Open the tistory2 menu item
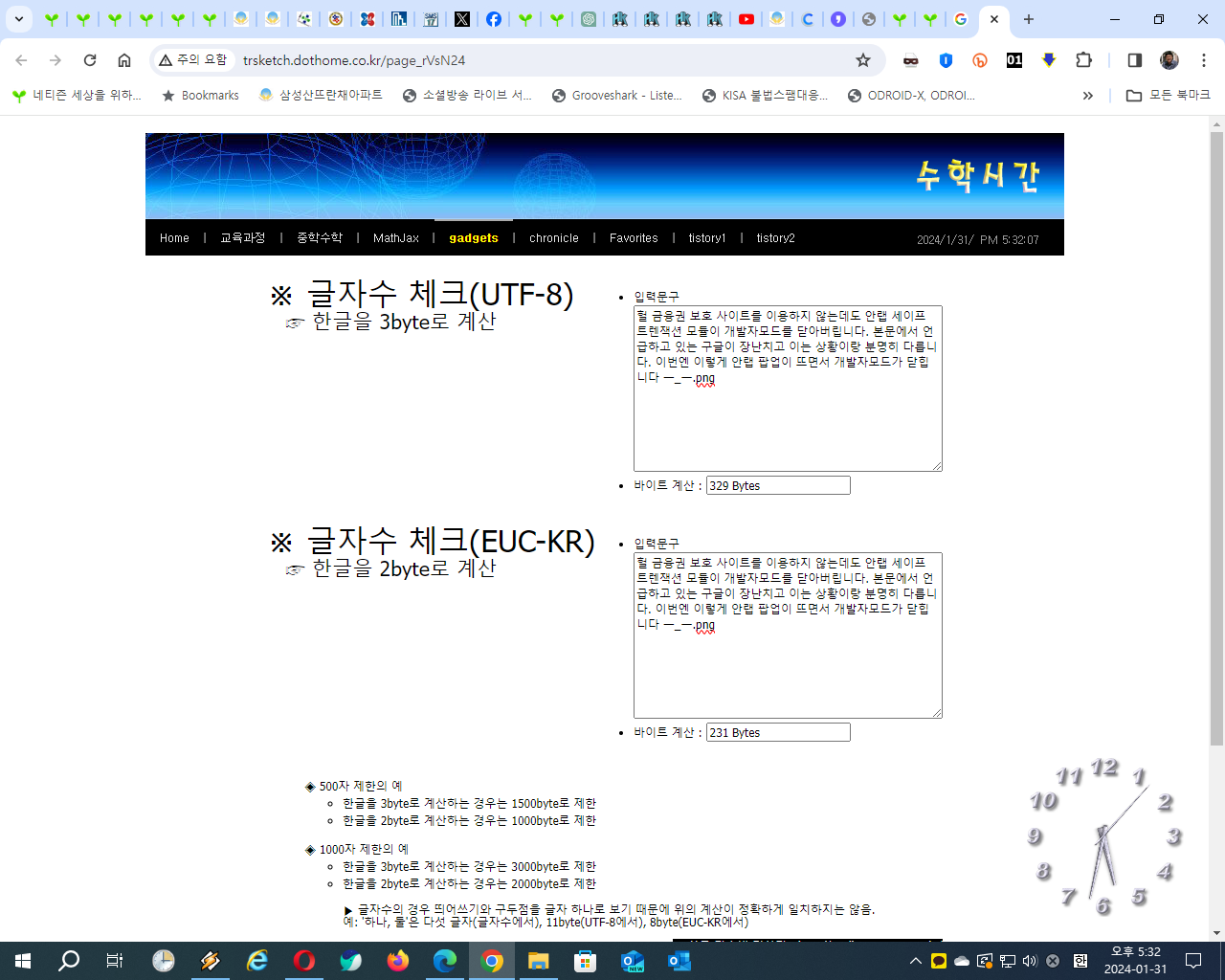This screenshot has width=1225, height=980. [x=776, y=238]
